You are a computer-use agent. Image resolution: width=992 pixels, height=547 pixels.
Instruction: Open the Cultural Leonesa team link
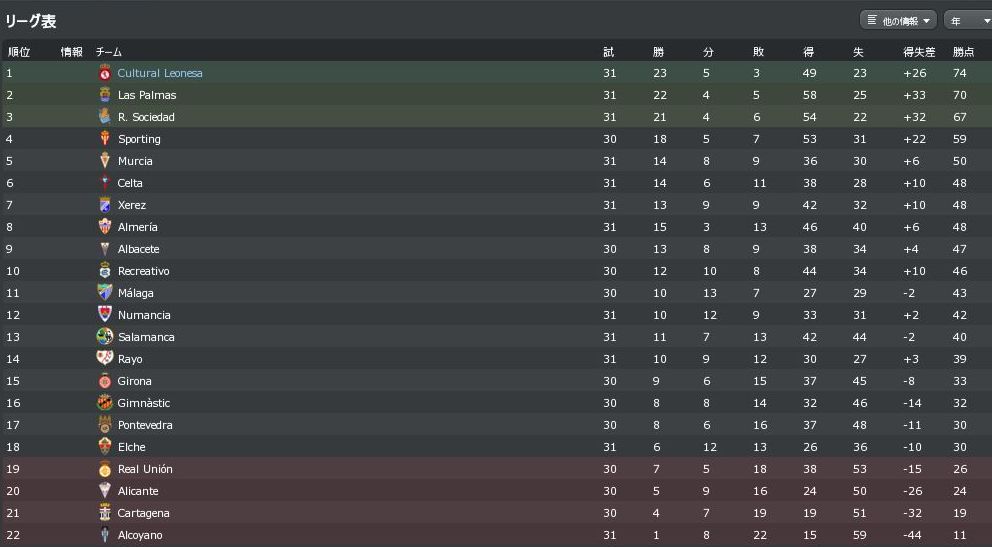160,73
